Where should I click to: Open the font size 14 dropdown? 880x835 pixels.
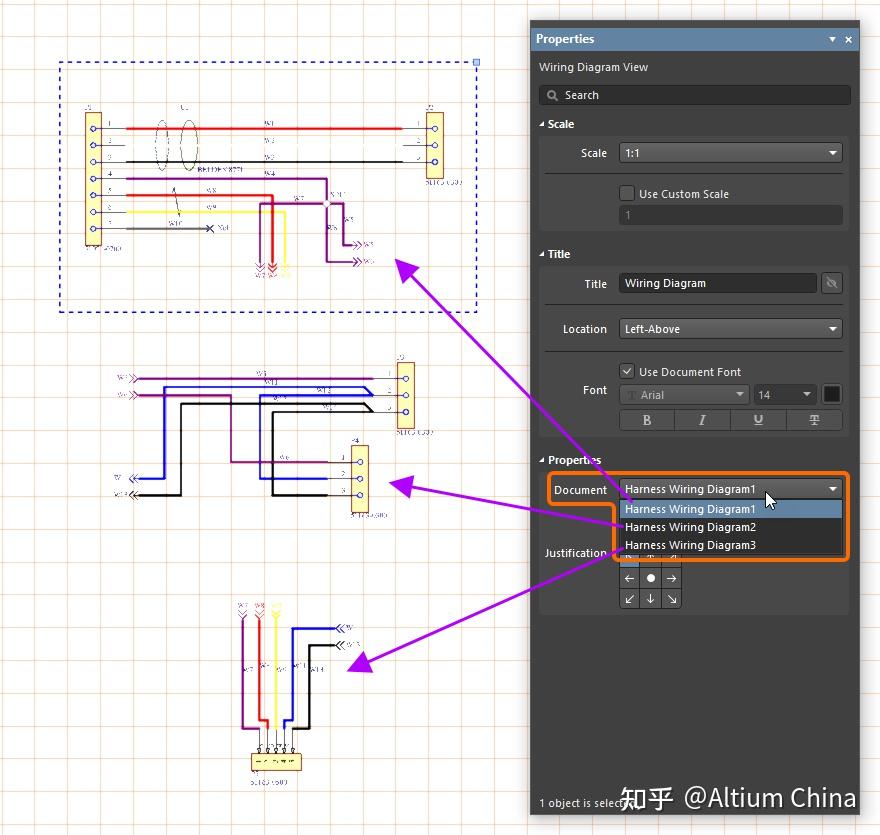click(x=784, y=394)
